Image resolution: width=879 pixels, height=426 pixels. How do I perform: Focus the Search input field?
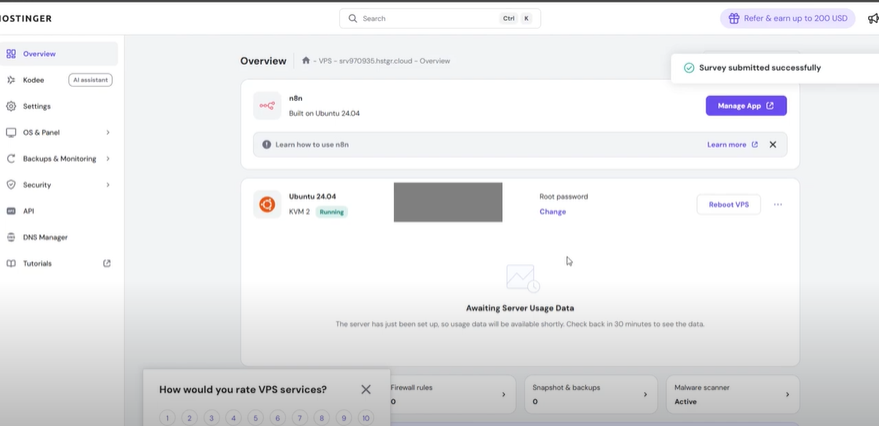point(440,18)
